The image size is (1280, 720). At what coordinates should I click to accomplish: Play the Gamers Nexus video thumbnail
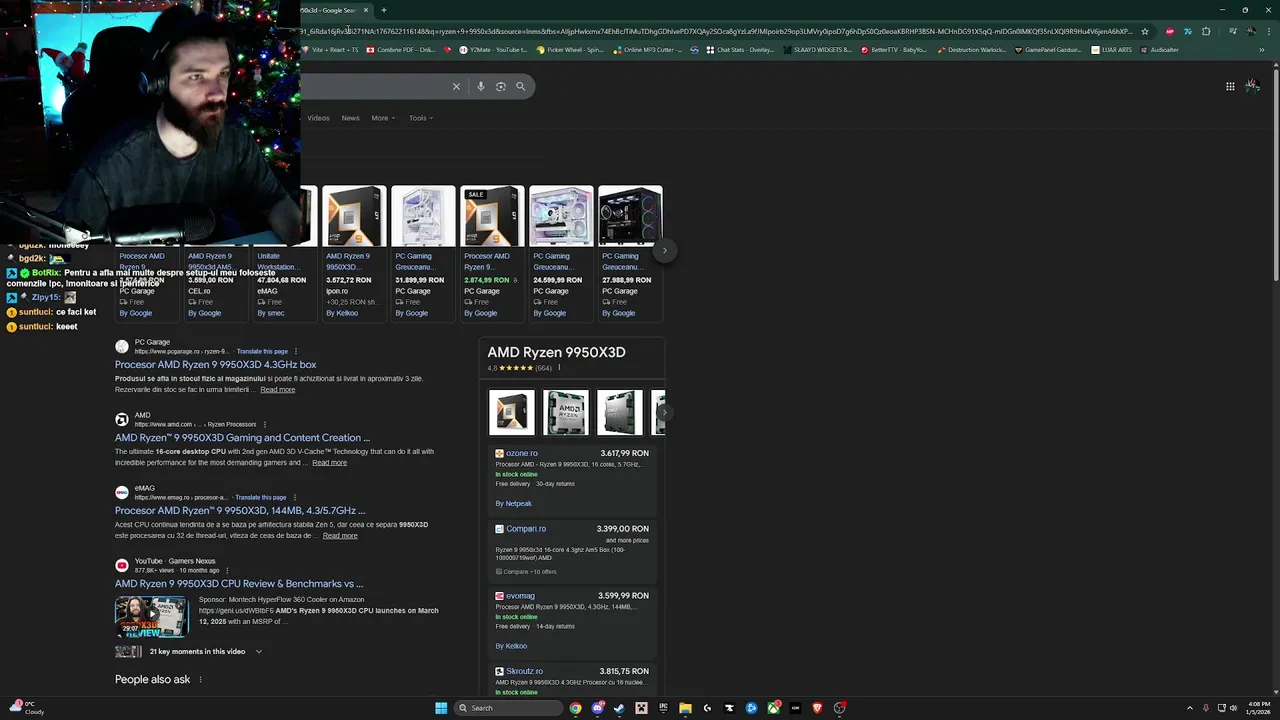[151, 617]
